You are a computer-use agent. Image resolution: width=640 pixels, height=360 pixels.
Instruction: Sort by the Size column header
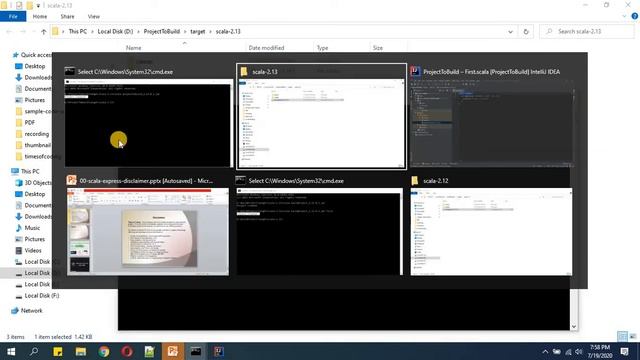pyautogui.click(x=378, y=48)
